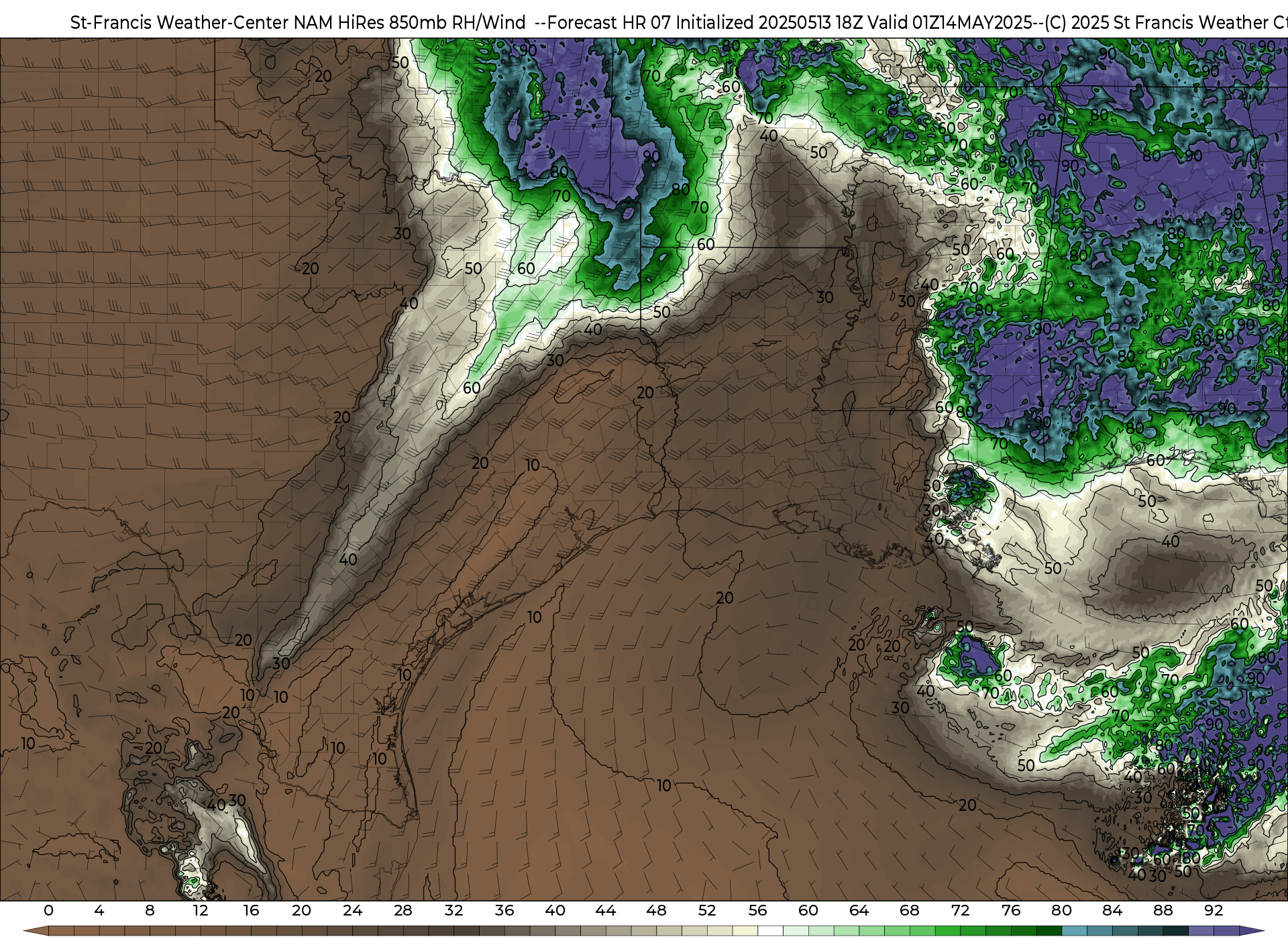Click the colorbar tick label '8'
1288x939 pixels.
(150, 910)
